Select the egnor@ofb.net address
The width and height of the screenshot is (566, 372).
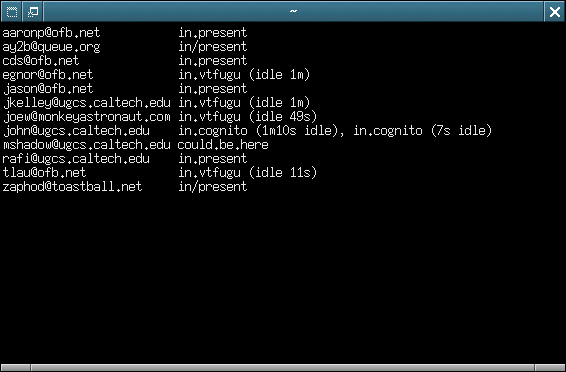[48, 75]
